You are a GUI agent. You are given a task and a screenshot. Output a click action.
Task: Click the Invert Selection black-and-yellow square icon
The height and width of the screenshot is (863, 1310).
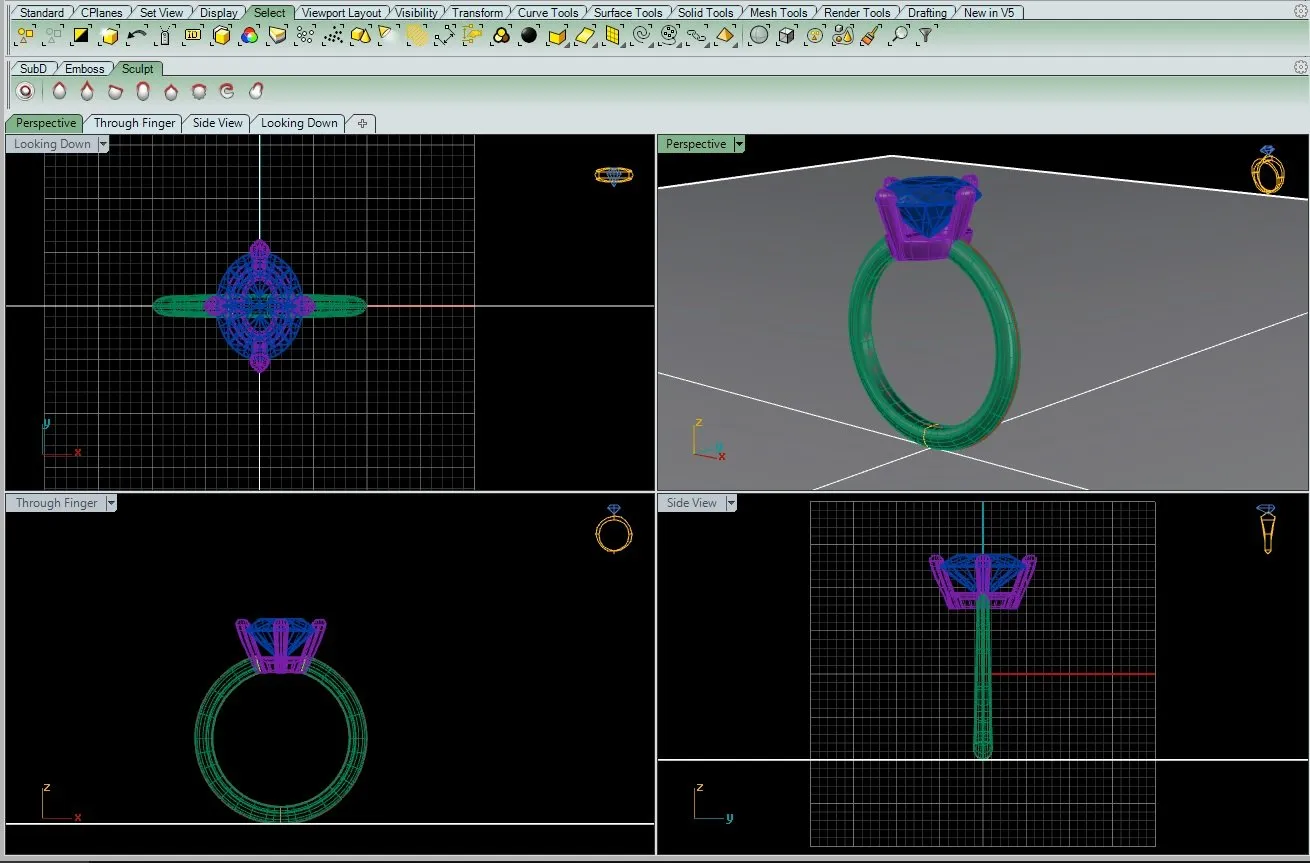point(81,35)
